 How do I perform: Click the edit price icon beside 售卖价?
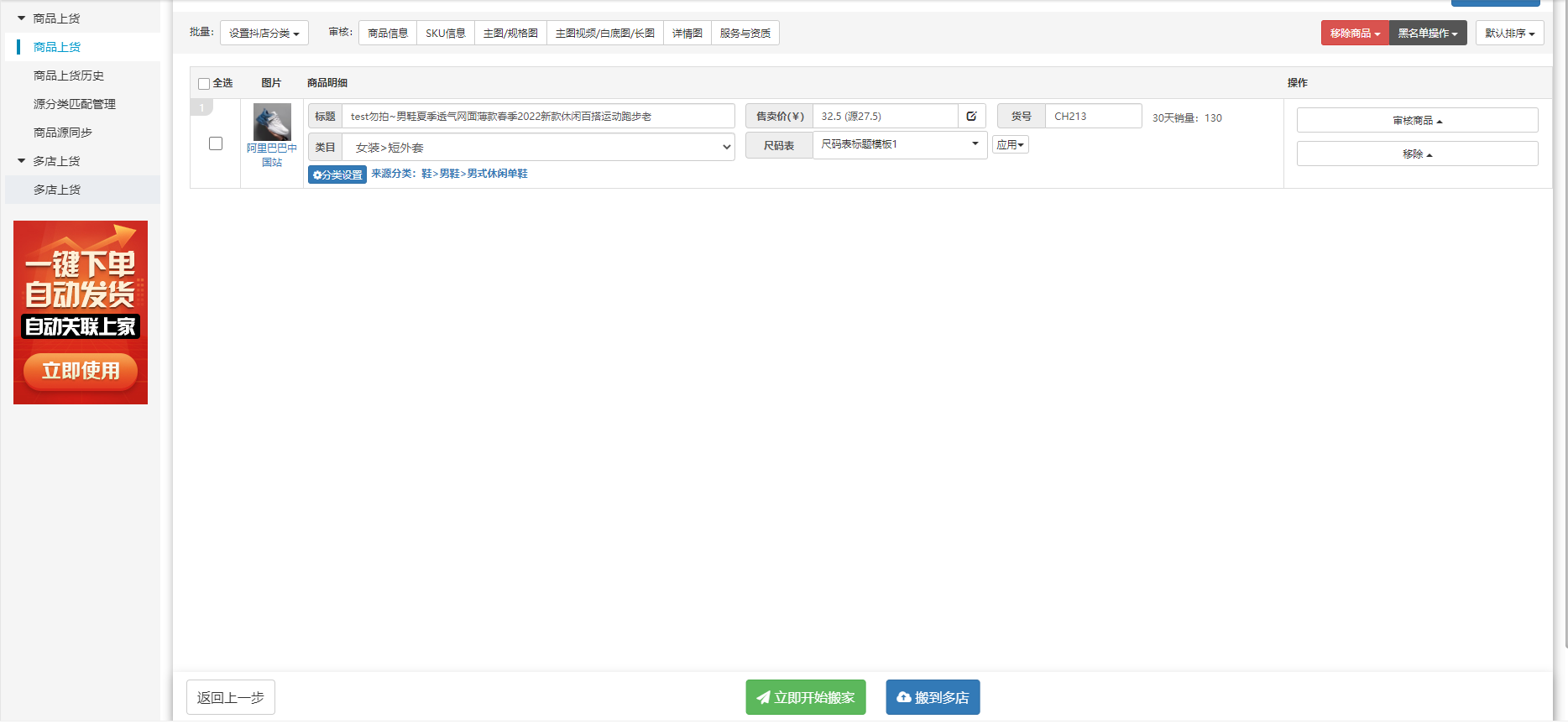click(971, 117)
